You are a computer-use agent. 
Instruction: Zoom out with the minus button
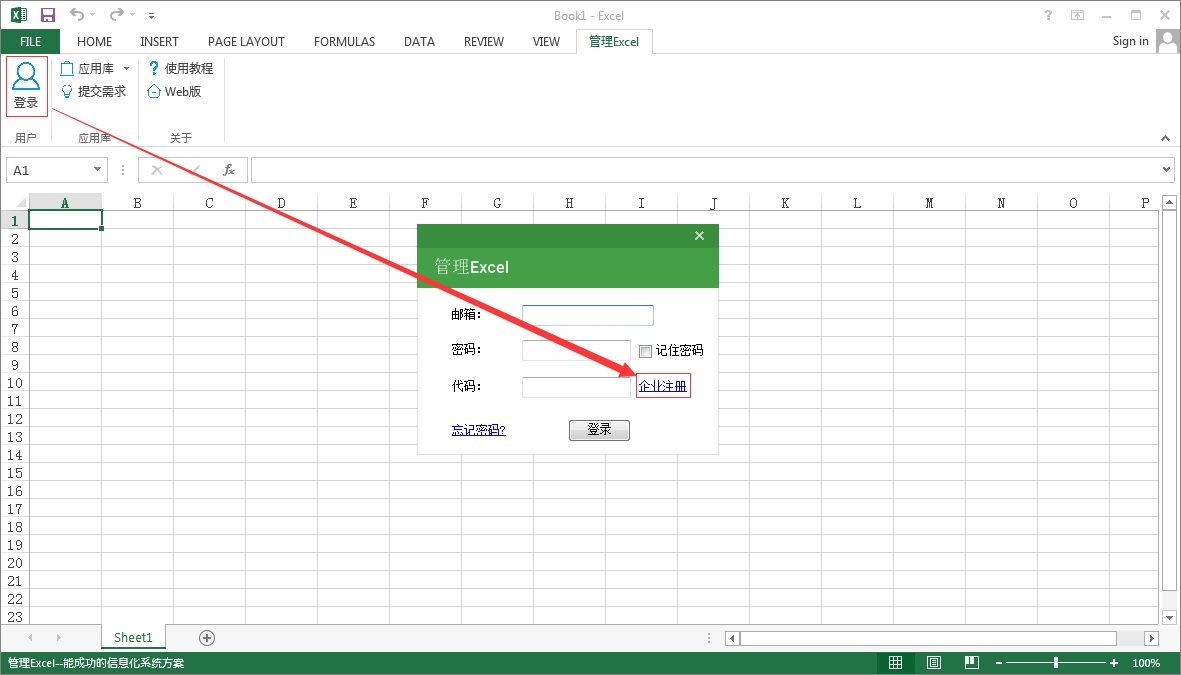[x=999, y=663]
